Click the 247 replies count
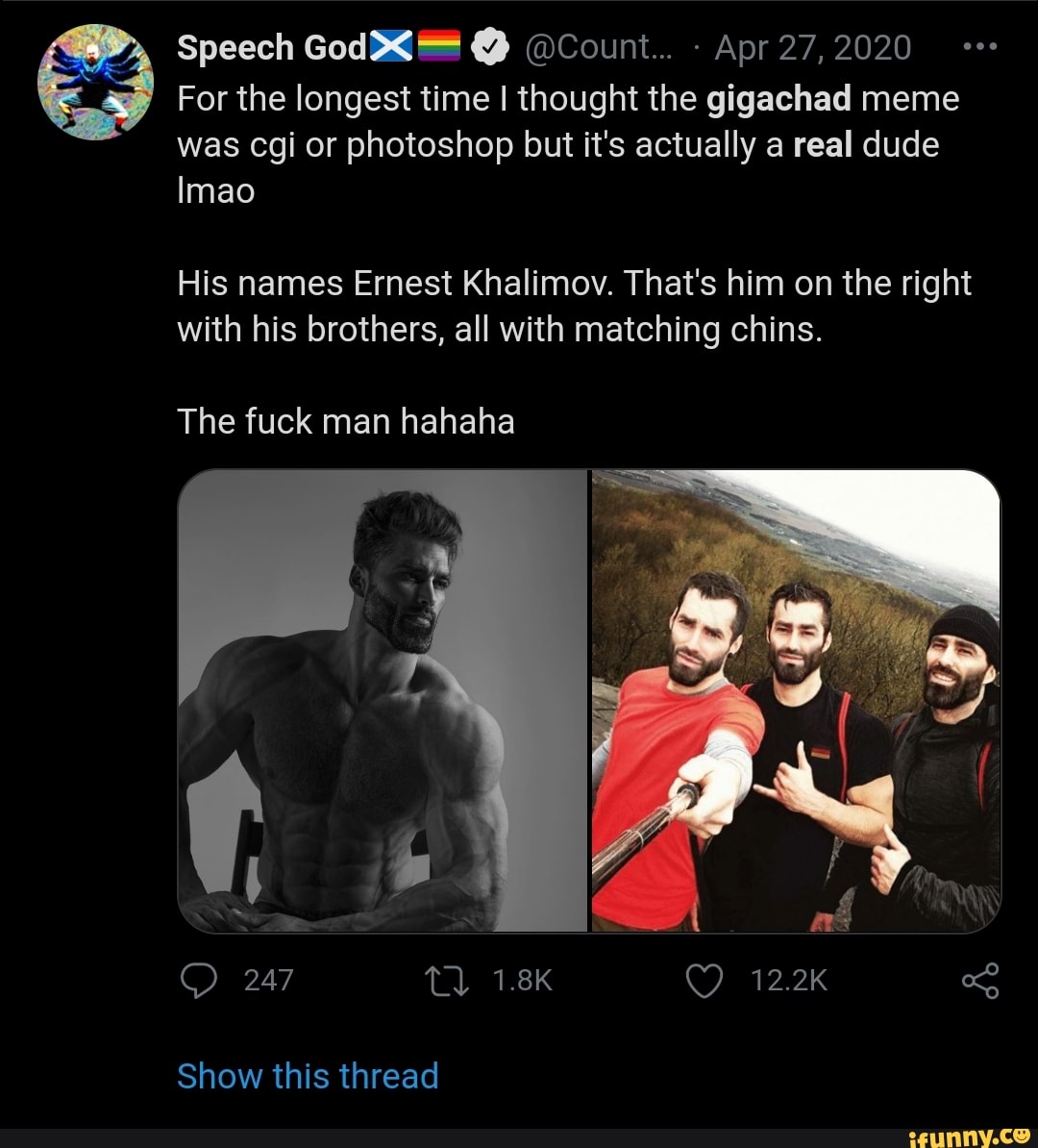The height and width of the screenshot is (1148, 1038). (268, 980)
